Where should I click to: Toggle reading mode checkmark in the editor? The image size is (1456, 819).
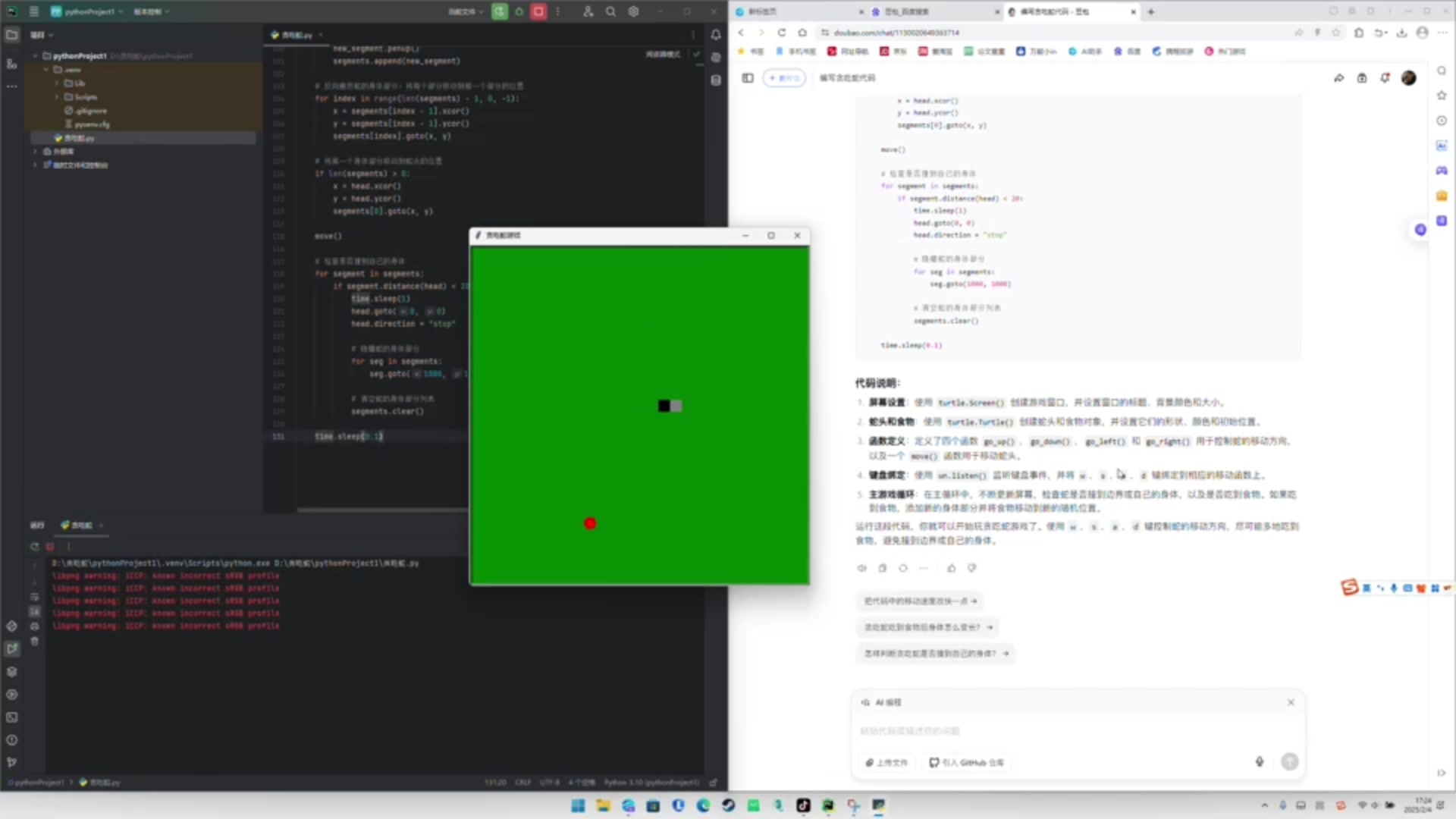[x=695, y=54]
